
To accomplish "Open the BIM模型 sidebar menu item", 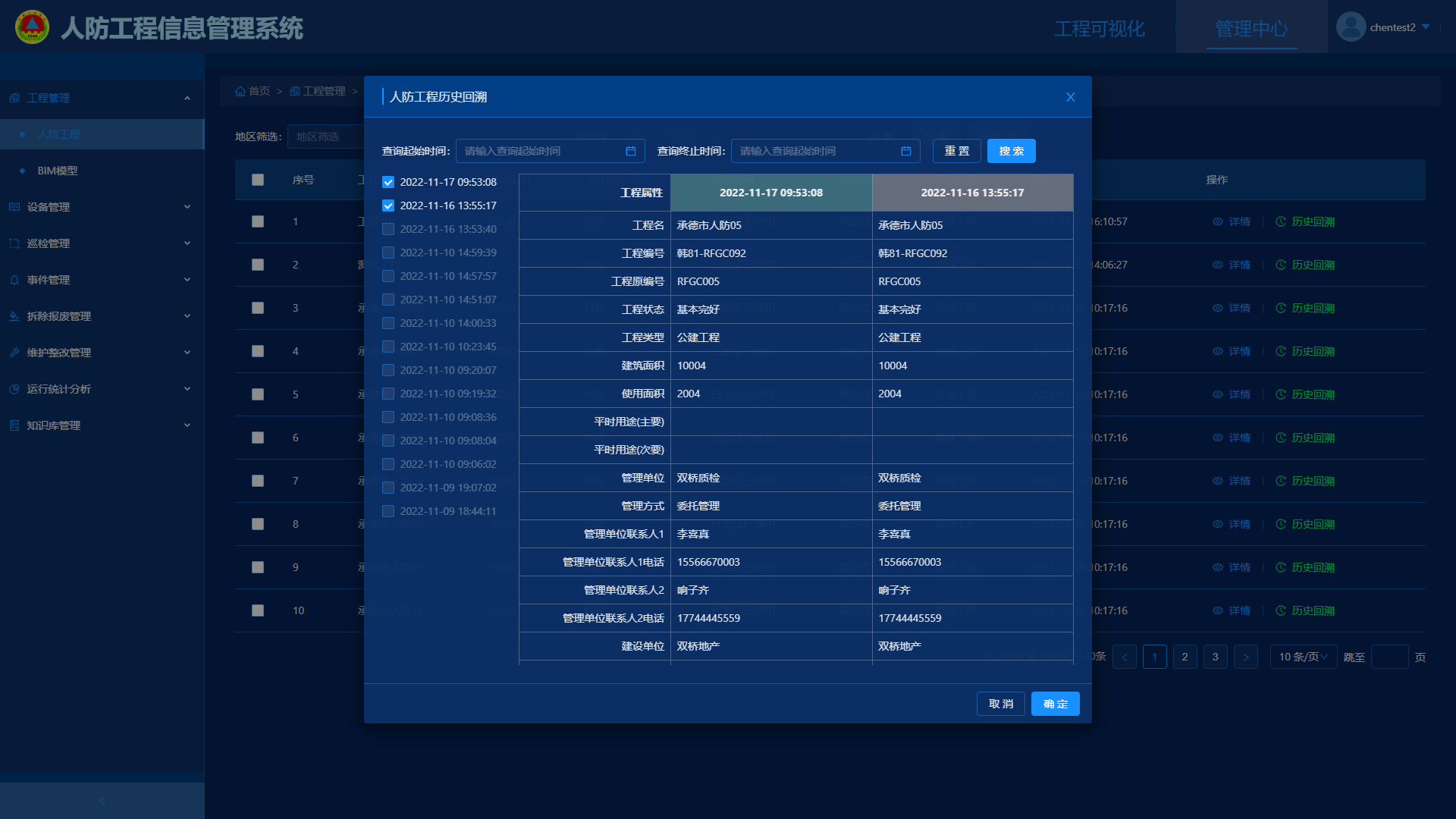I will click(x=58, y=171).
